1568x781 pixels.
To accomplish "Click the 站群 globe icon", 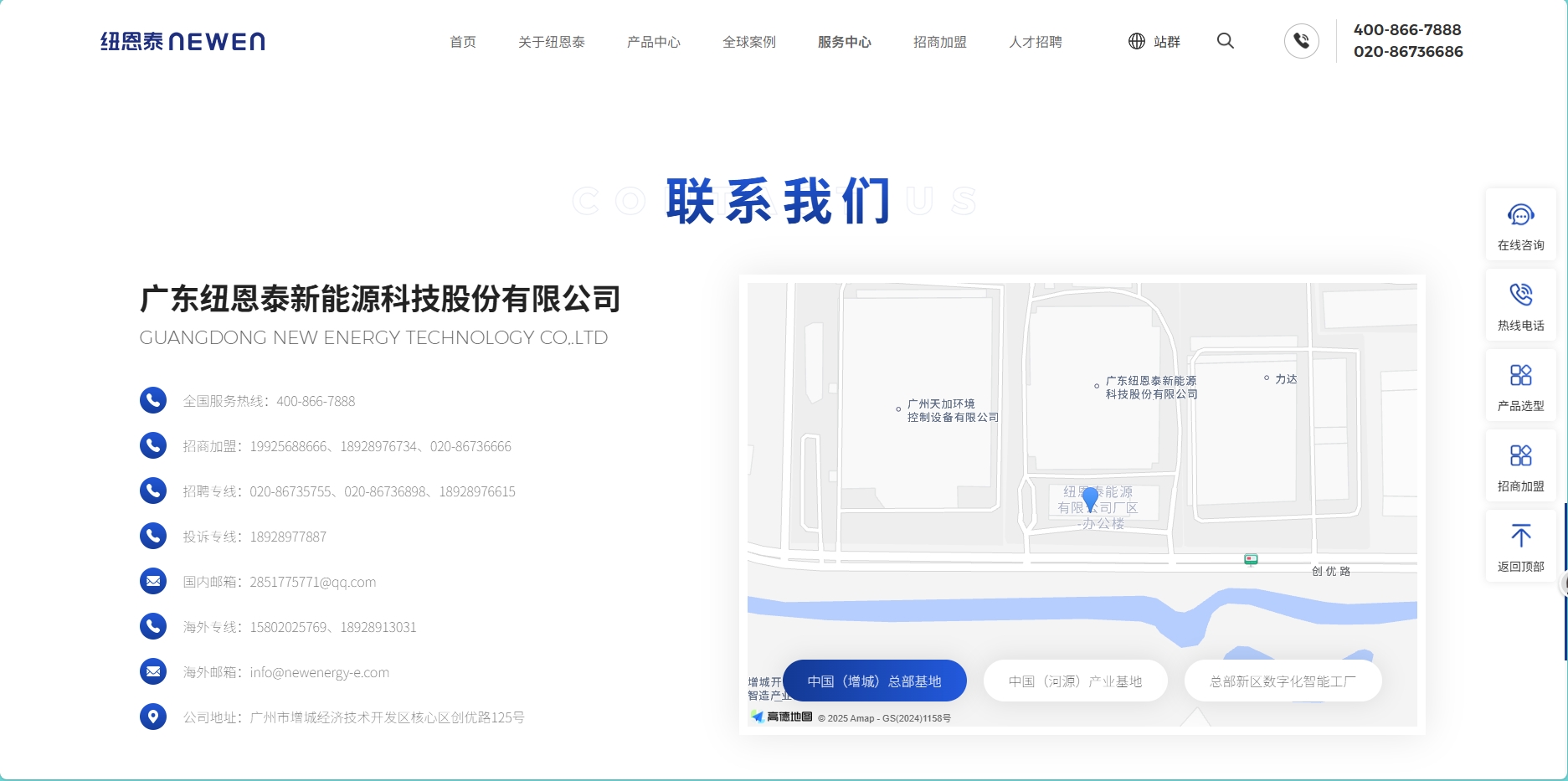I will tap(1136, 40).
